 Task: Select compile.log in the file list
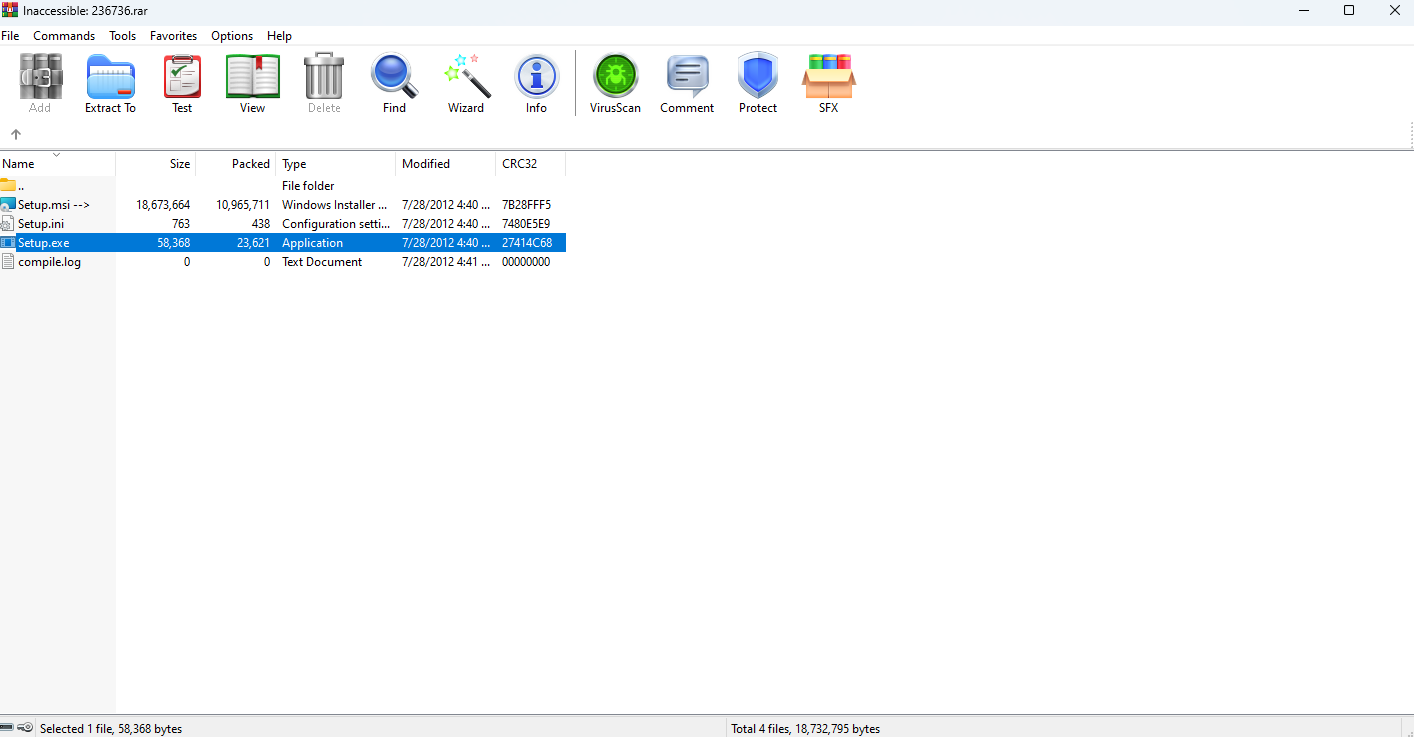pos(49,262)
